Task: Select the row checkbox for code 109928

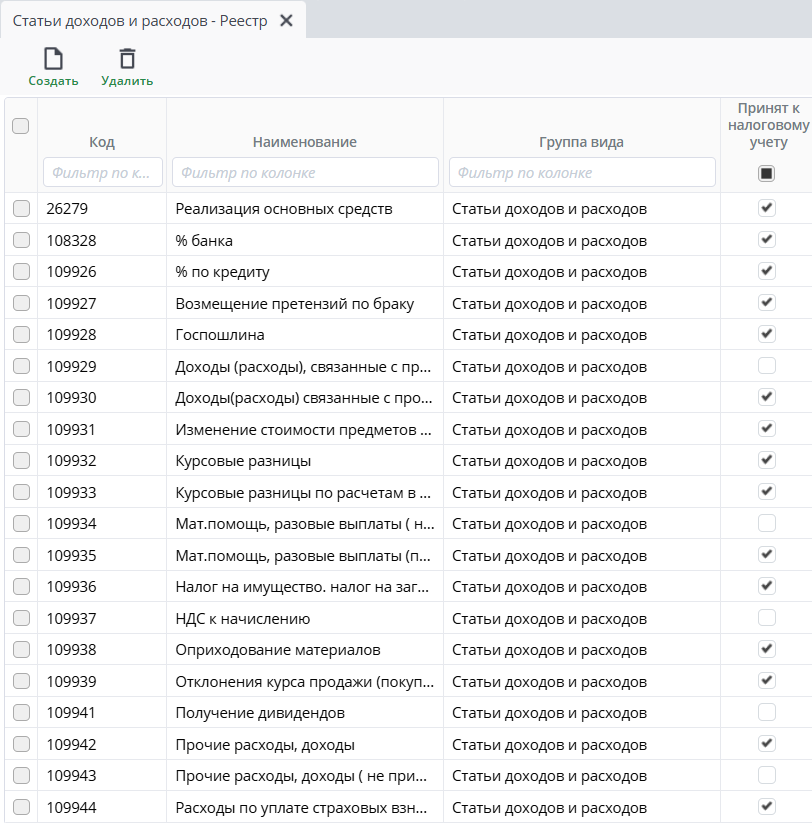Action: click(21, 335)
